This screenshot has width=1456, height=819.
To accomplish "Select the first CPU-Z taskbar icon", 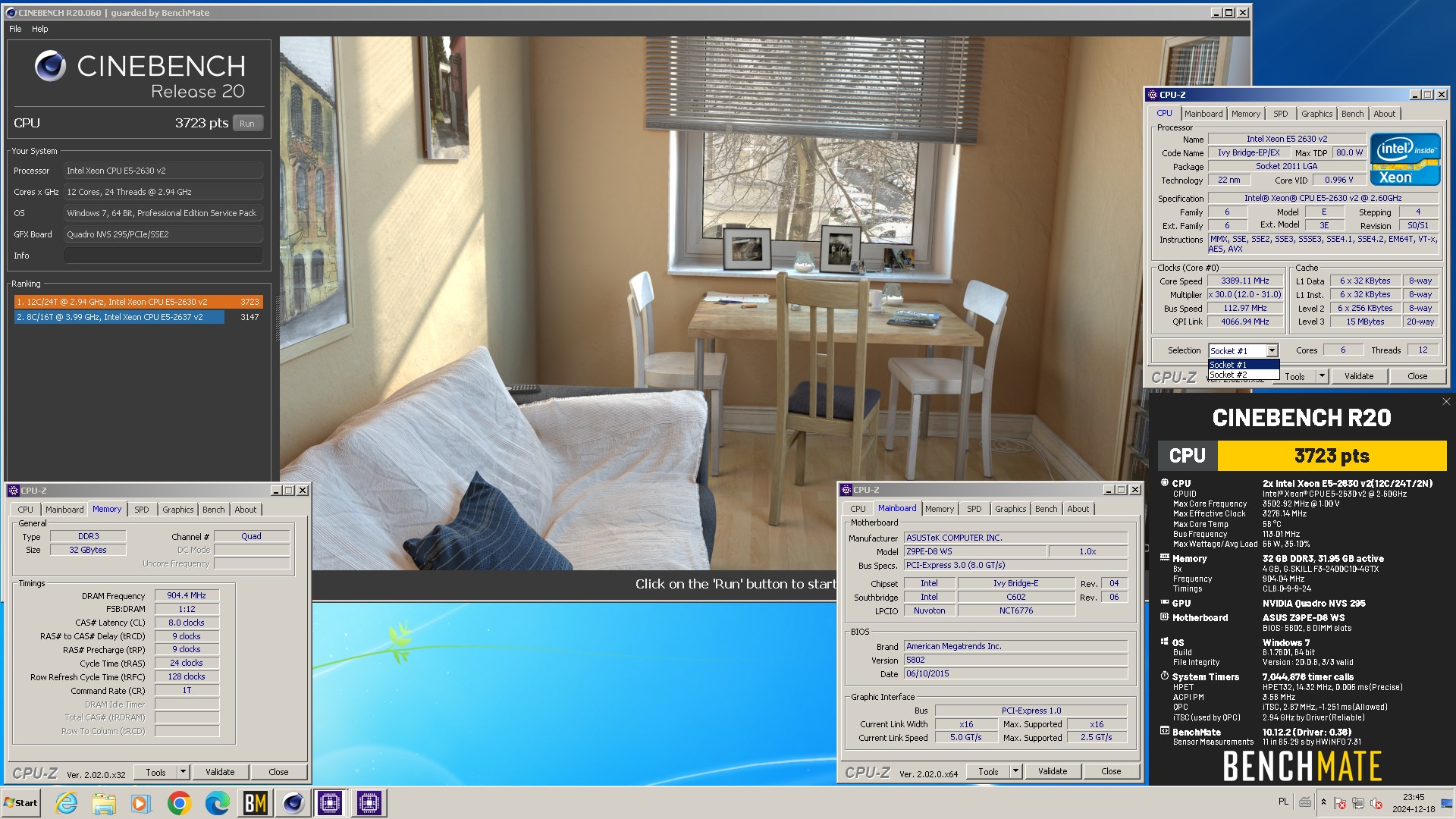I will tap(331, 803).
